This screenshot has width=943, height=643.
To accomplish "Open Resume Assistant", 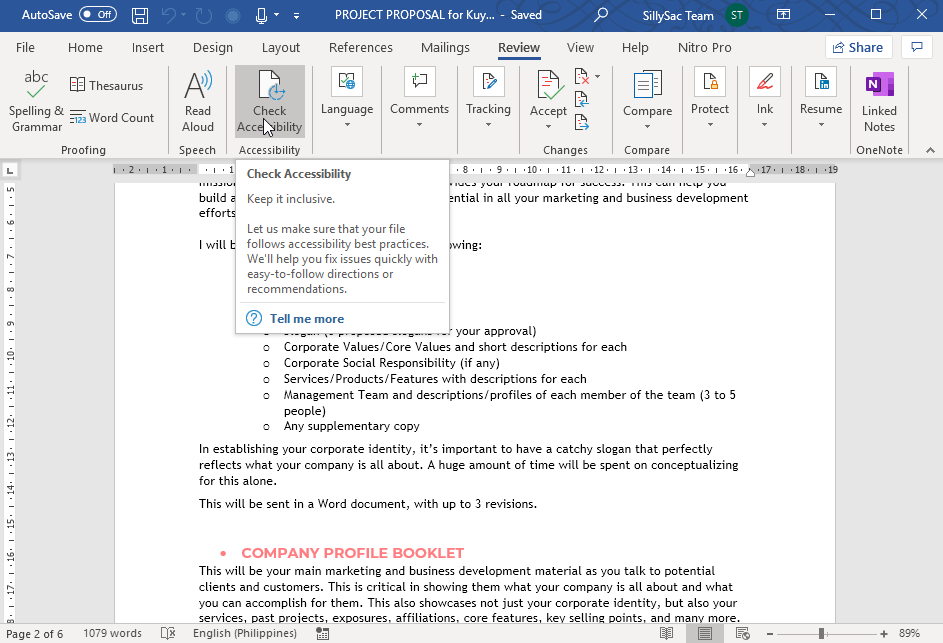I will pos(821,99).
